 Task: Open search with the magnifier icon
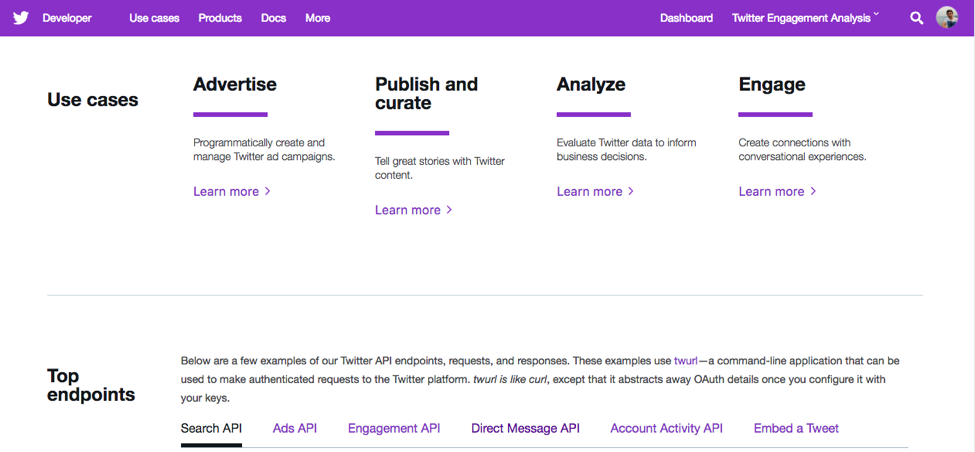pyautogui.click(x=916, y=18)
